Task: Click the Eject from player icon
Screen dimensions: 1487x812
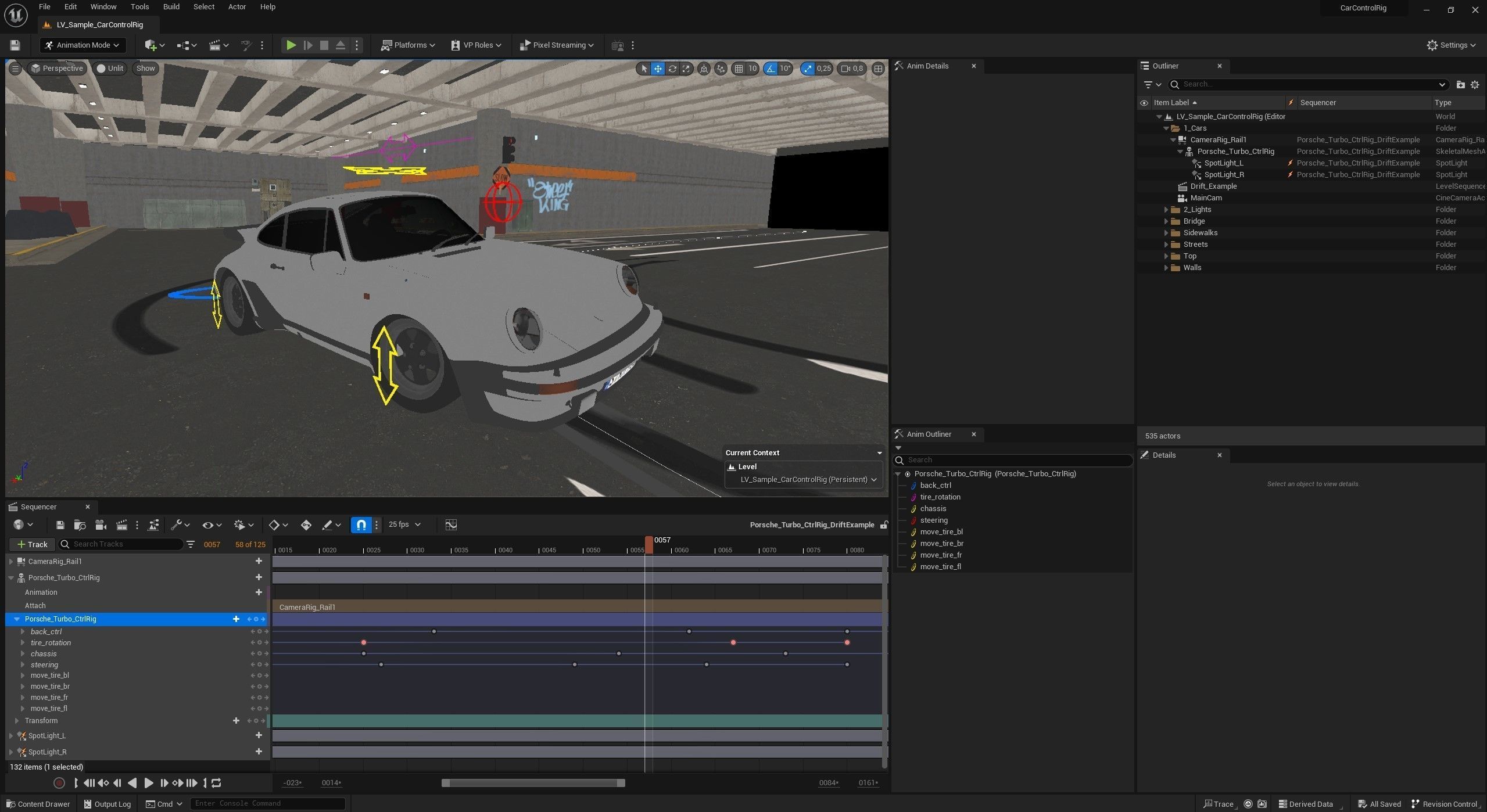Action: pyautogui.click(x=341, y=45)
